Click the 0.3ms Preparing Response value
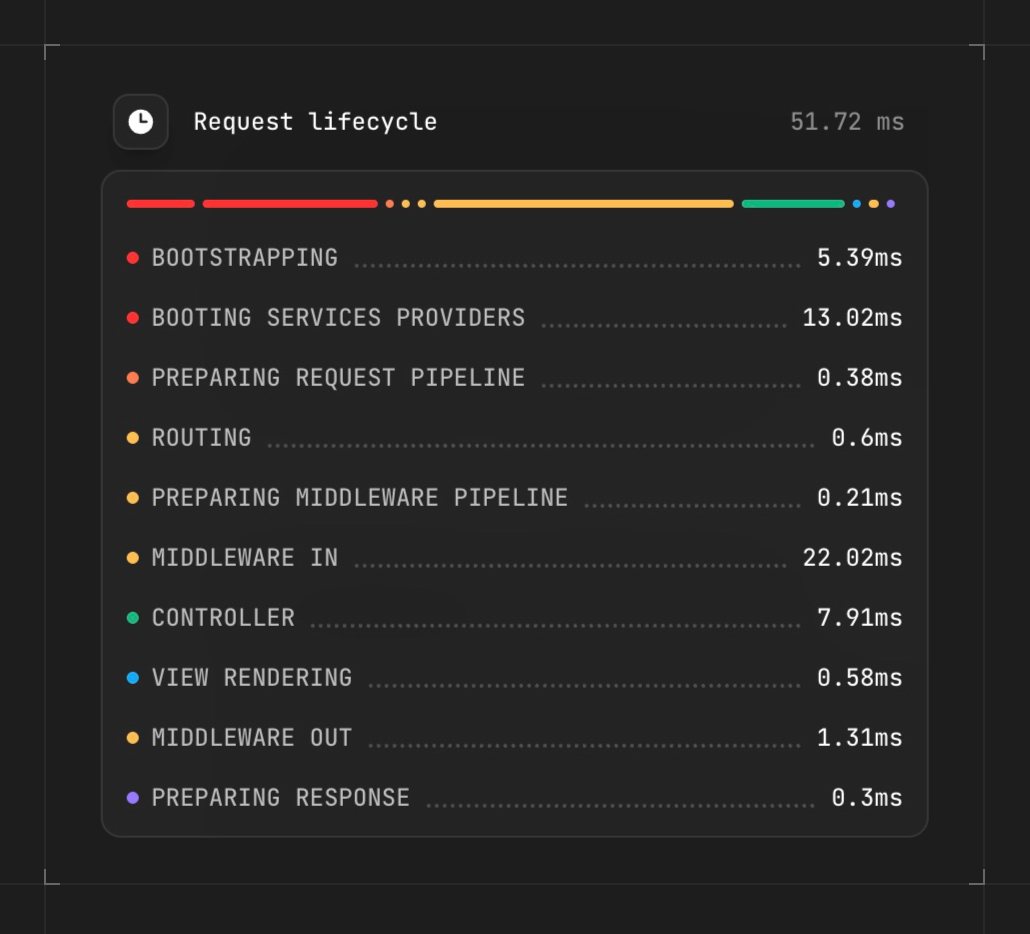This screenshot has width=1030, height=934. [866, 797]
